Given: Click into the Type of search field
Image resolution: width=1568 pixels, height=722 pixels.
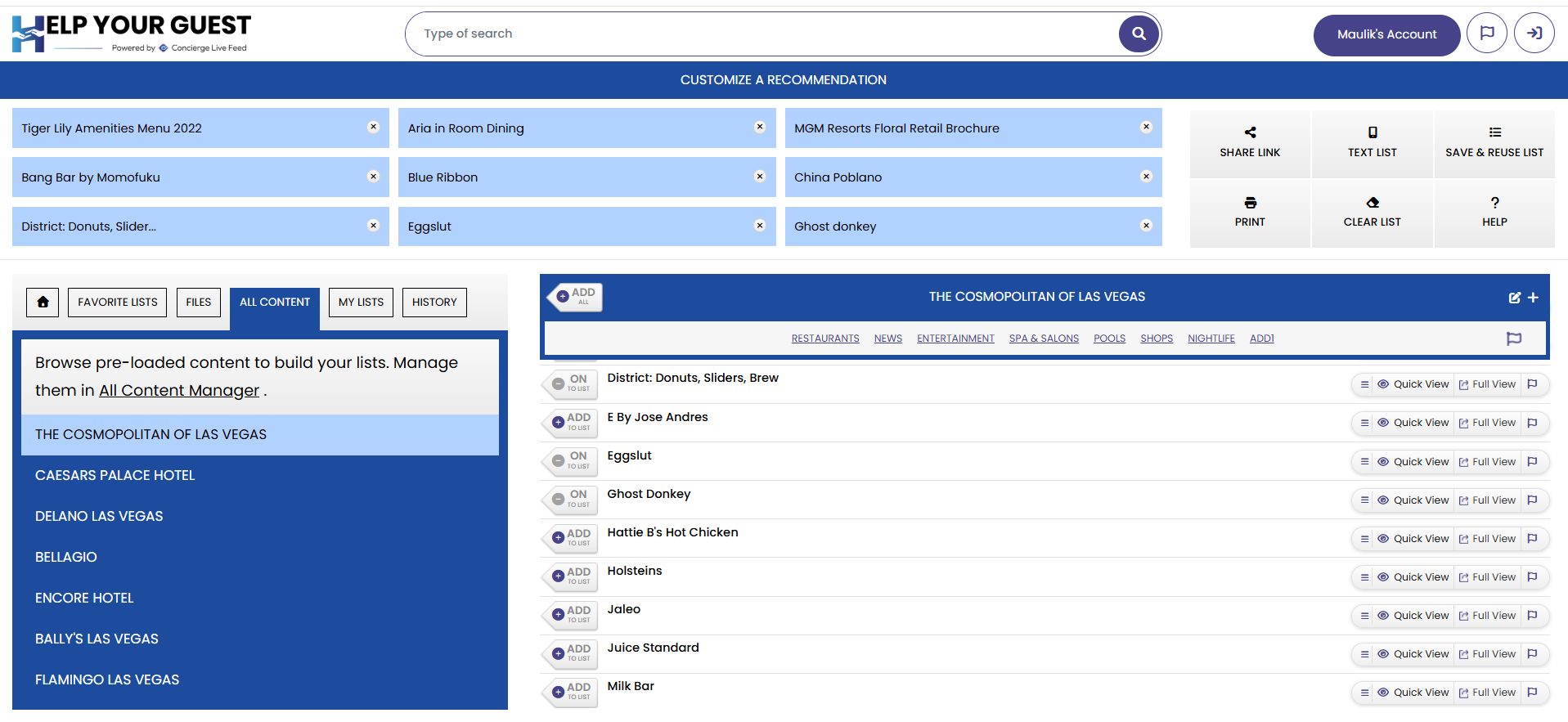Looking at the screenshot, I should point(761,34).
